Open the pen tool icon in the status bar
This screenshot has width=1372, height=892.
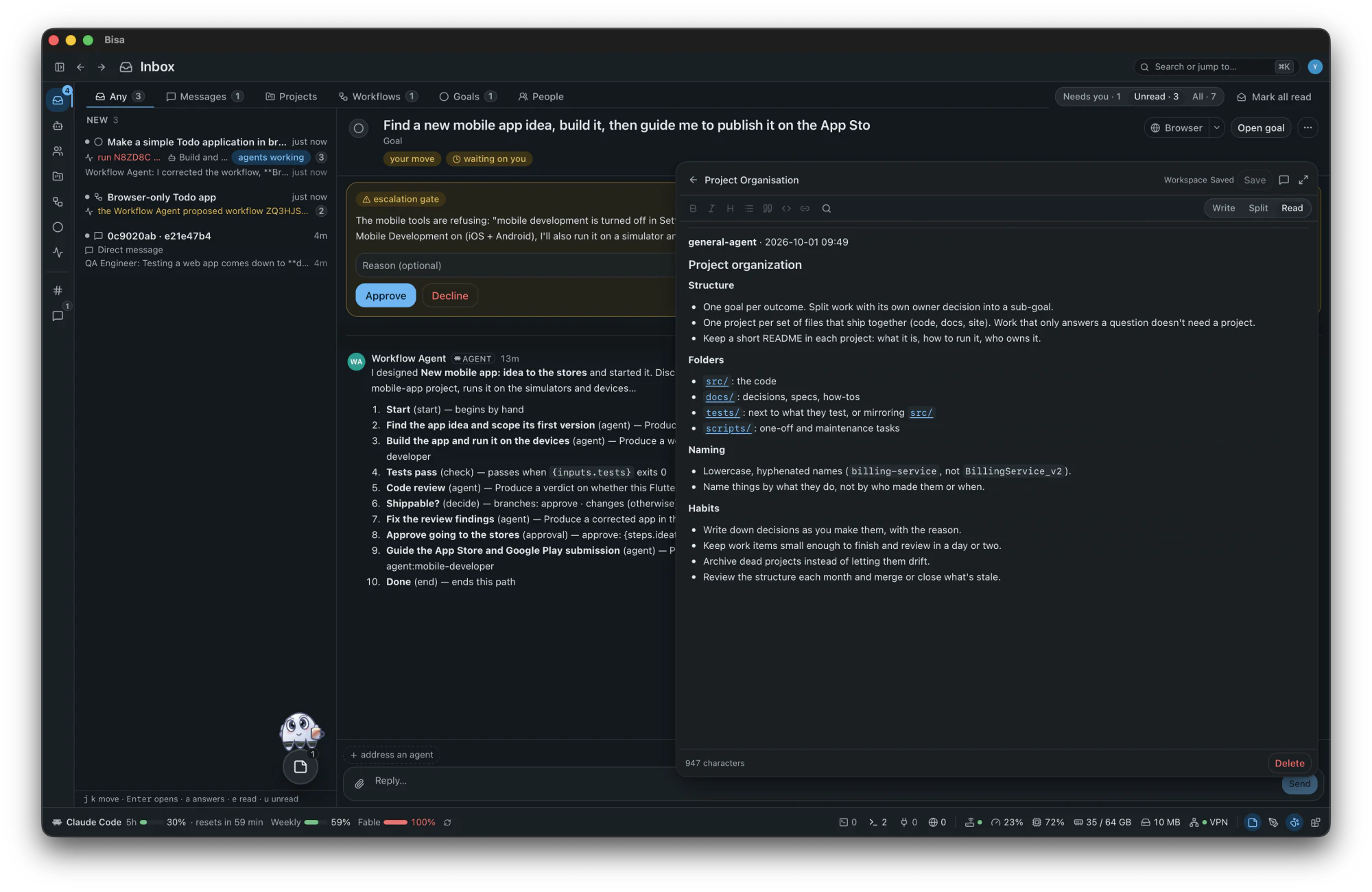[x=1274, y=822]
